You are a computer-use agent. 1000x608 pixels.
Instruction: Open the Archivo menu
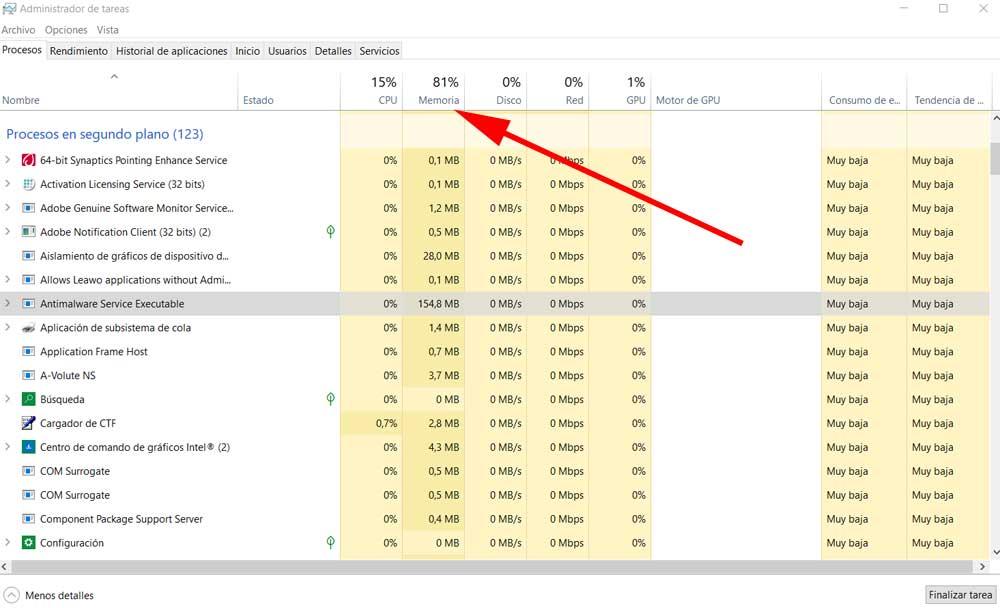(x=18, y=30)
